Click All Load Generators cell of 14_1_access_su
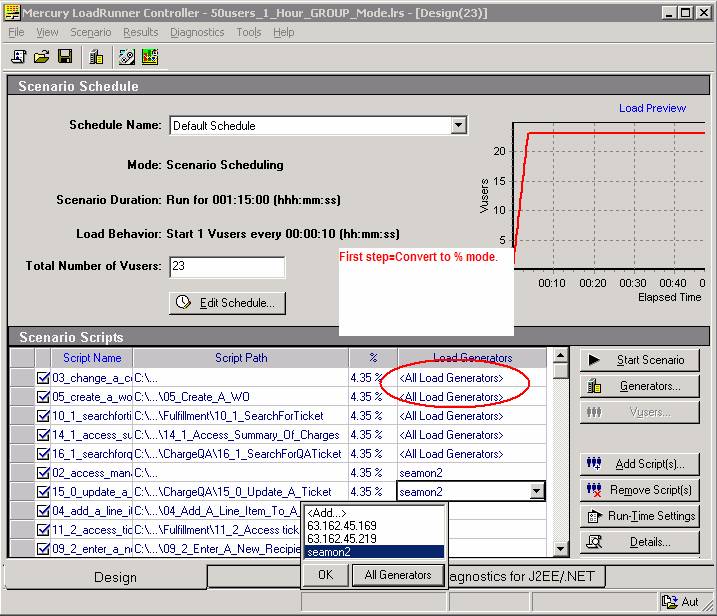717x616 pixels. point(471,434)
